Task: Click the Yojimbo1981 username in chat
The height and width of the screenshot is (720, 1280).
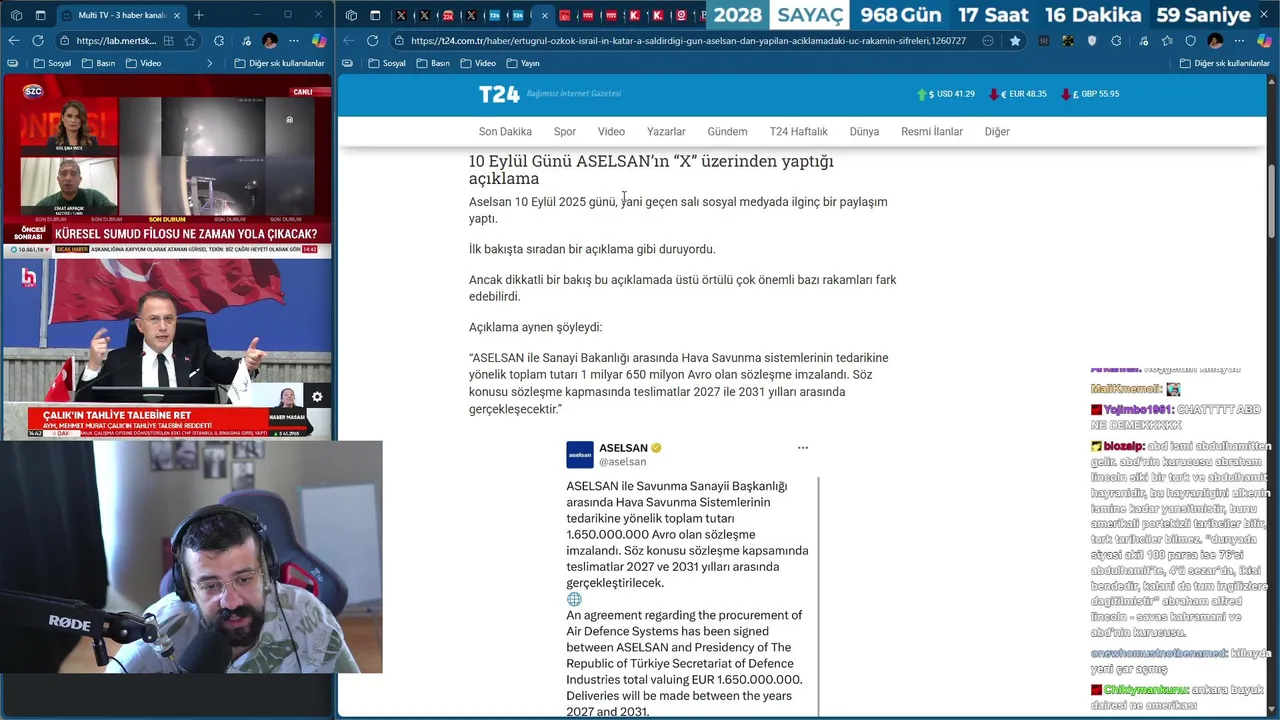Action: pos(1138,410)
